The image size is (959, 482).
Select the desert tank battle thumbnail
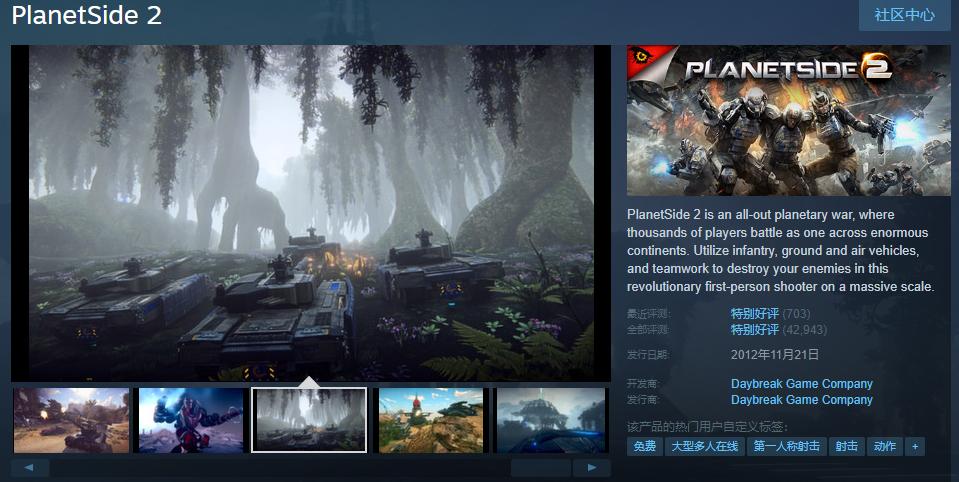[x=71, y=420]
